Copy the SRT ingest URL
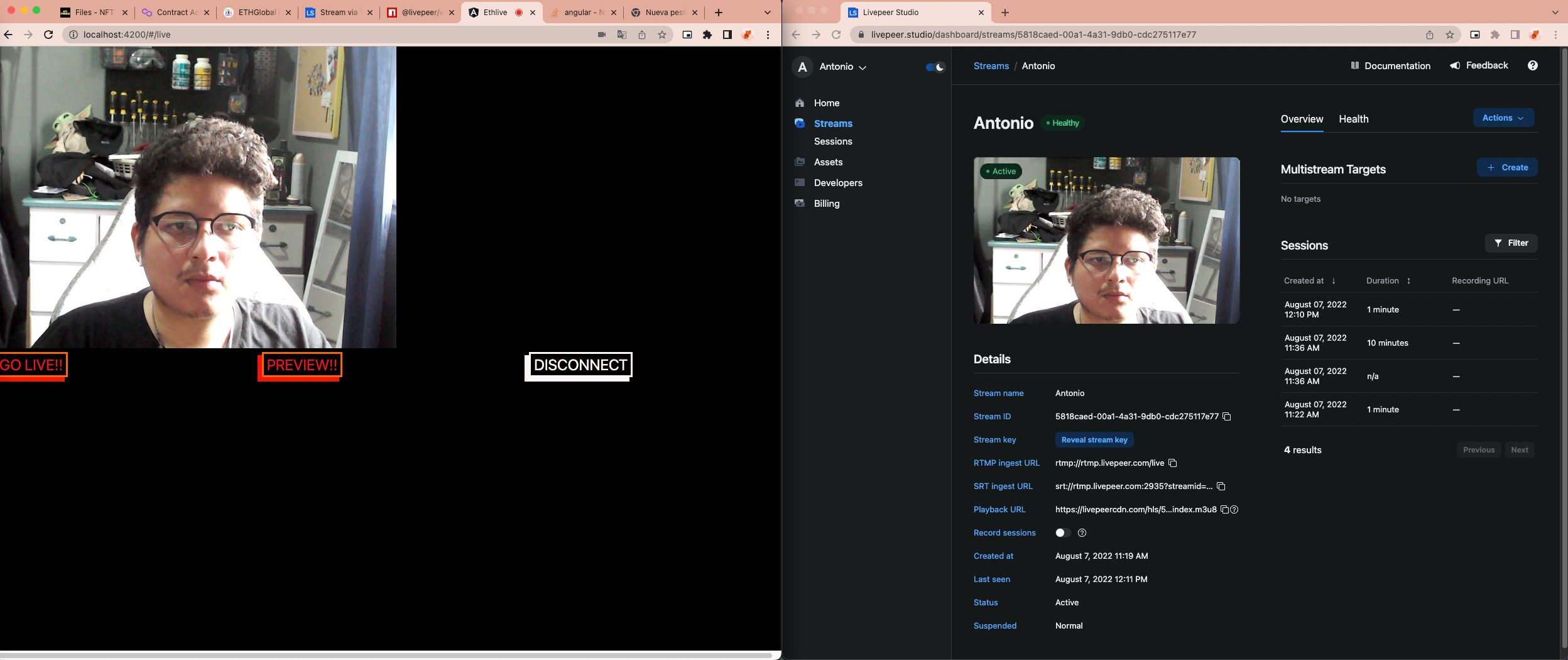 pos(1221,487)
